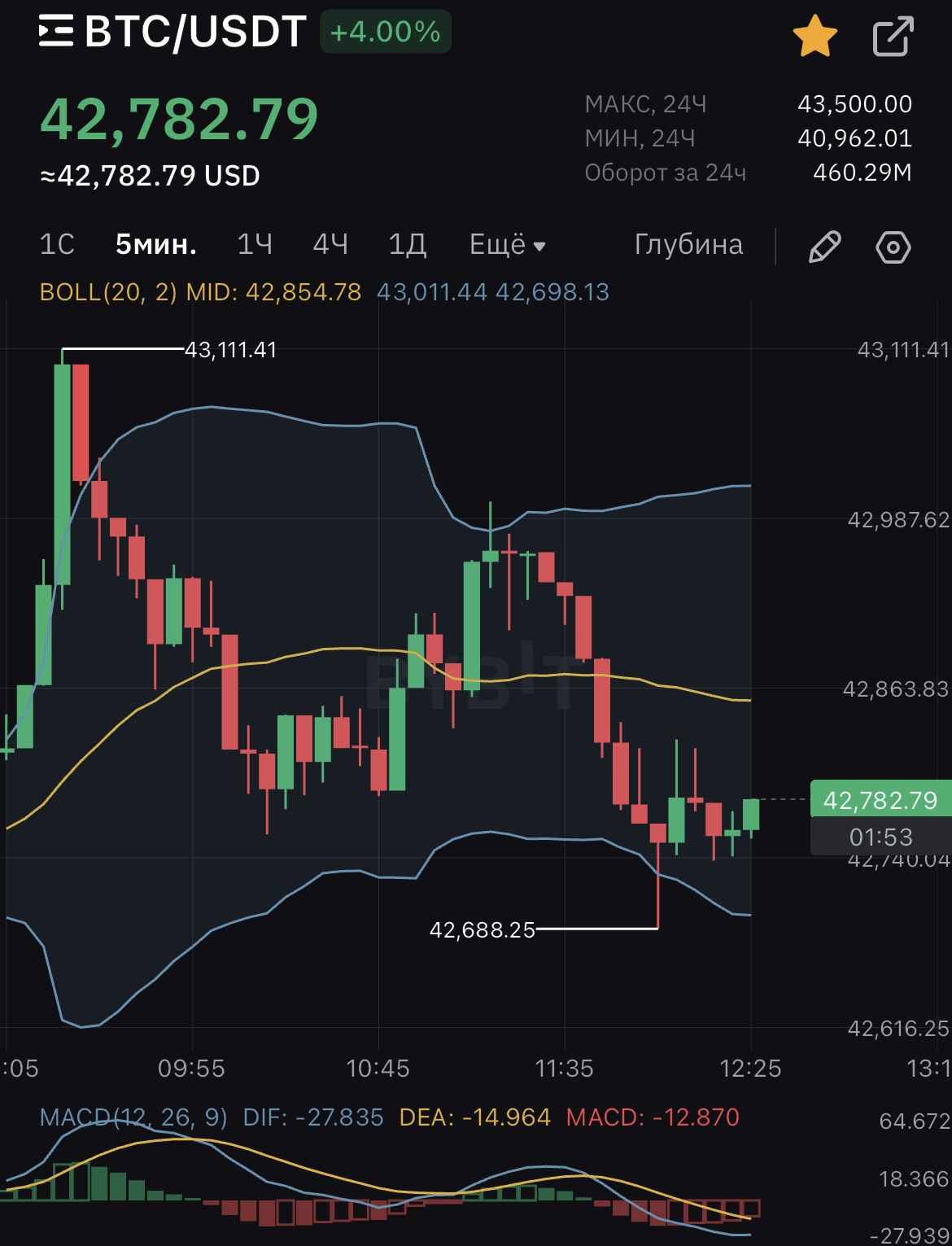Open the Глубина depth view
The height and width of the screenshot is (1246, 952).
(x=688, y=245)
